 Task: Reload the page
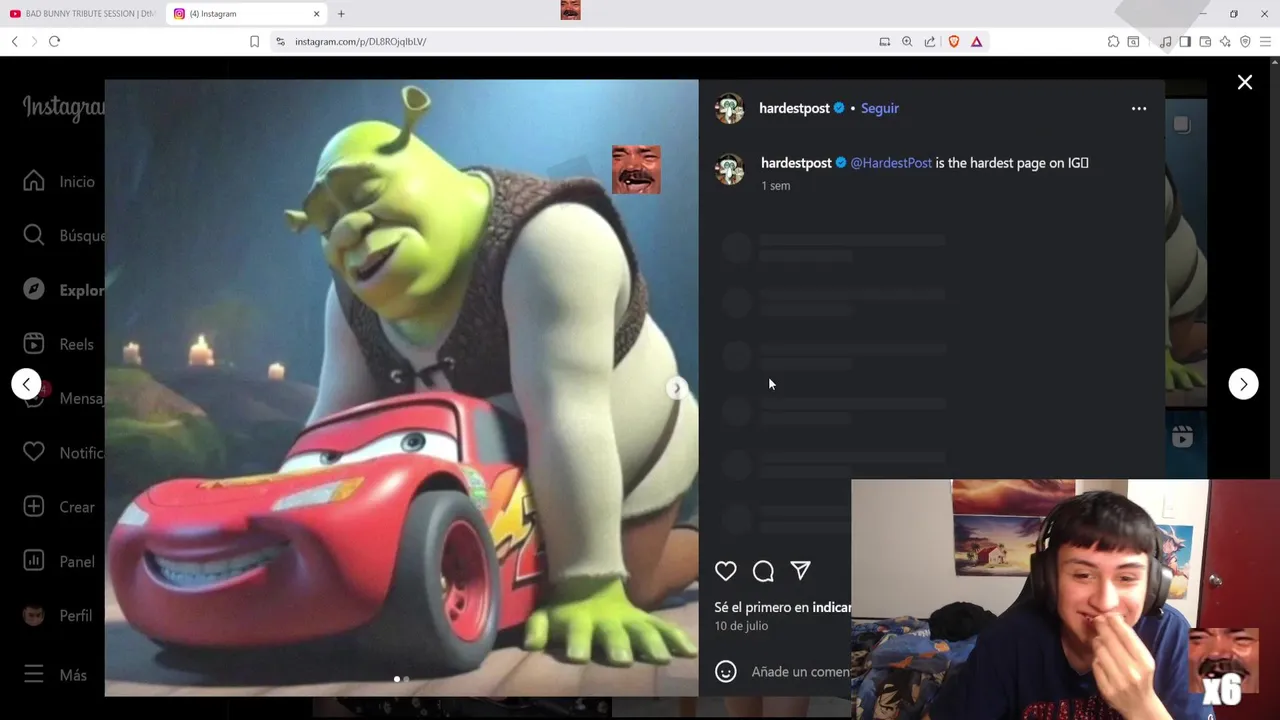54,41
